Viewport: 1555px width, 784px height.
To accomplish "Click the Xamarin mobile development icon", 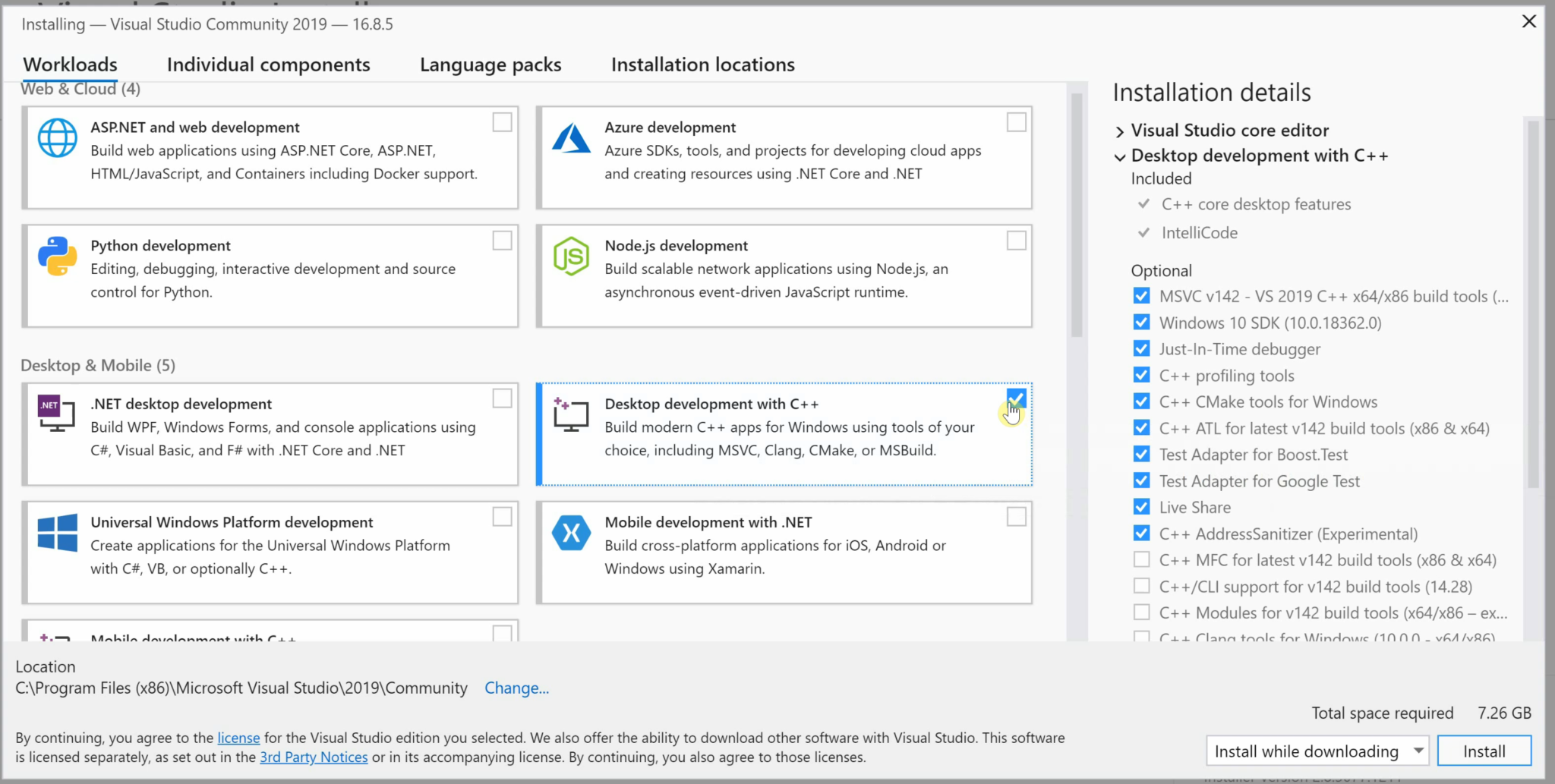I will point(571,533).
